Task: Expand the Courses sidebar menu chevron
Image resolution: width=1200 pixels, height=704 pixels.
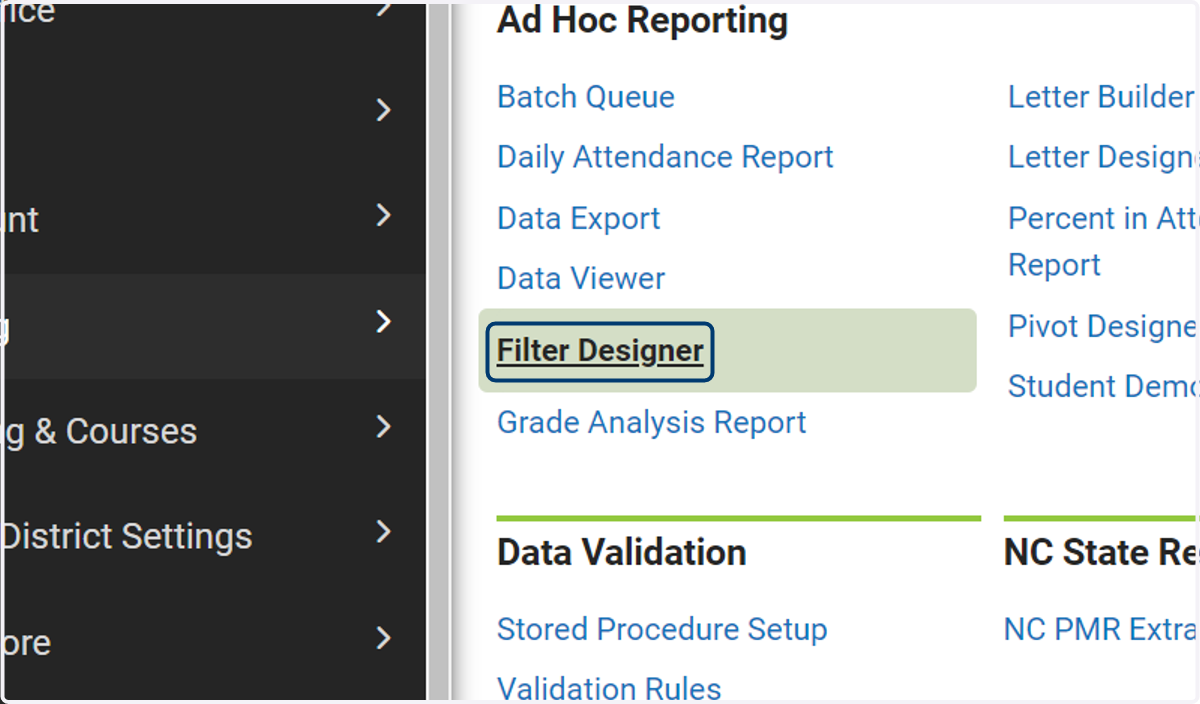Action: point(383,427)
